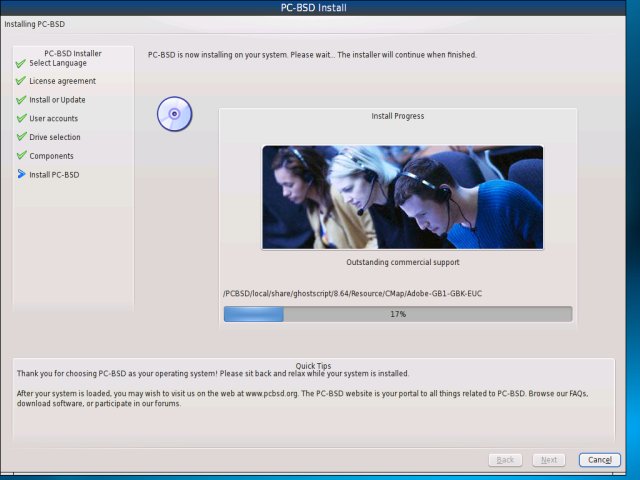
Task: Click the "PC-BSD Install" window title bar
Action: pyautogui.click(x=313, y=7)
